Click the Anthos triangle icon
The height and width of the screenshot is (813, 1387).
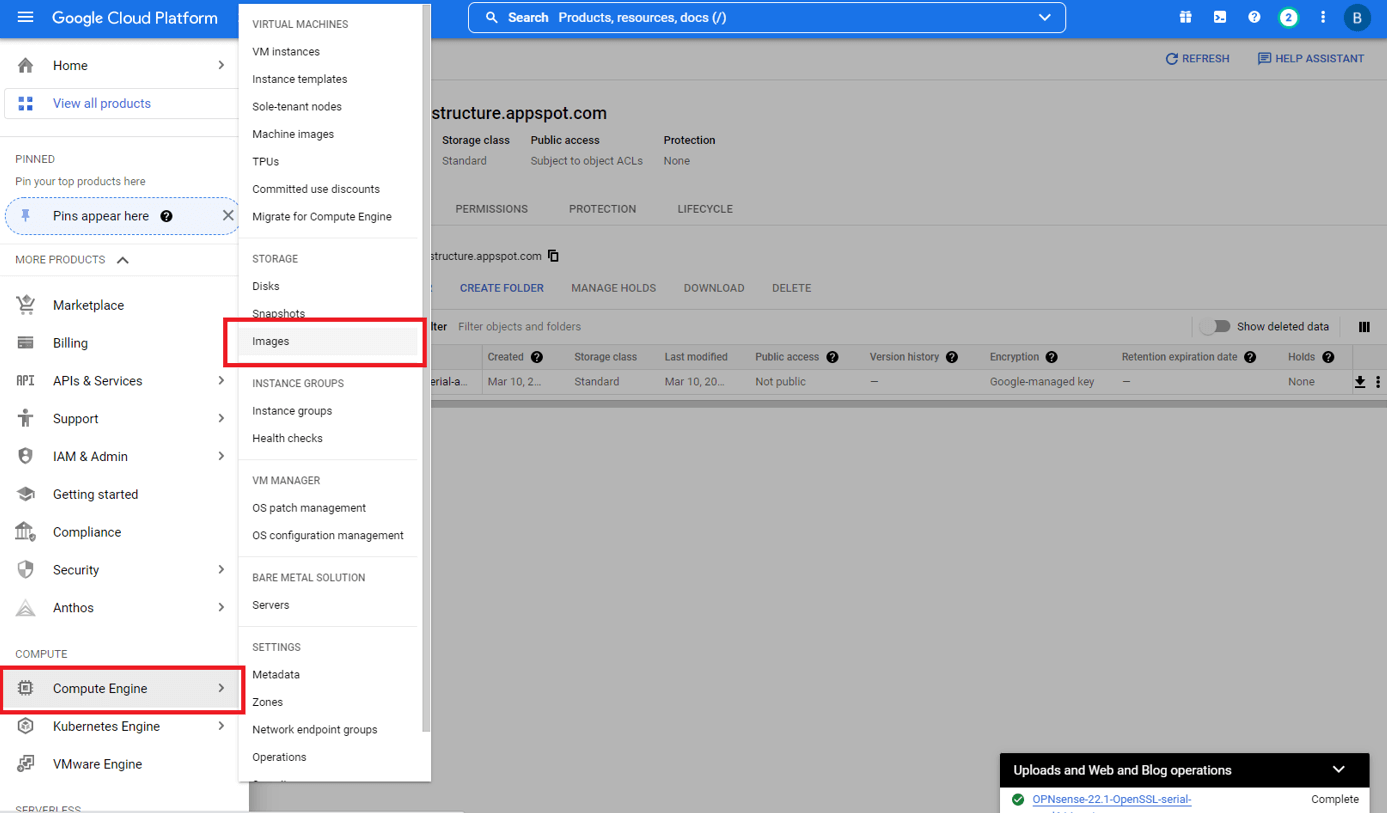point(26,608)
